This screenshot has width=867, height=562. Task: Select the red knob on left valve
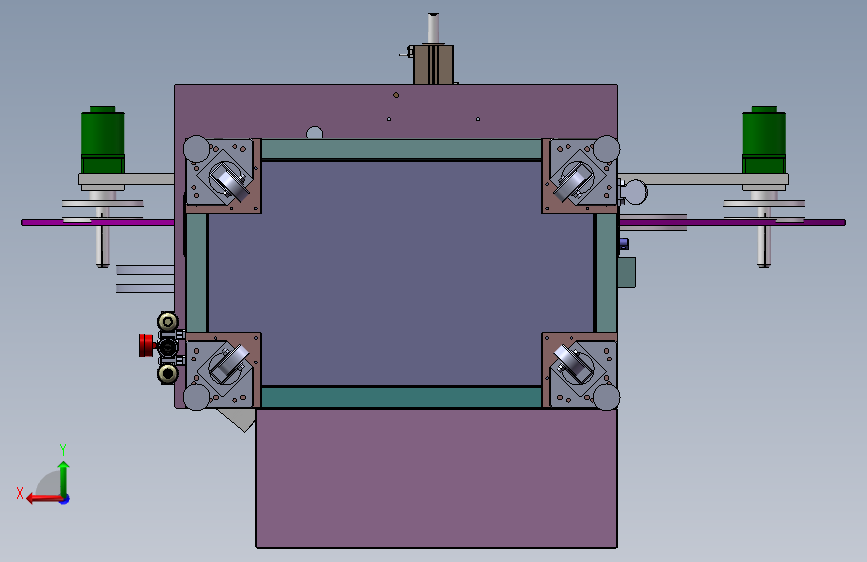[x=147, y=345]
